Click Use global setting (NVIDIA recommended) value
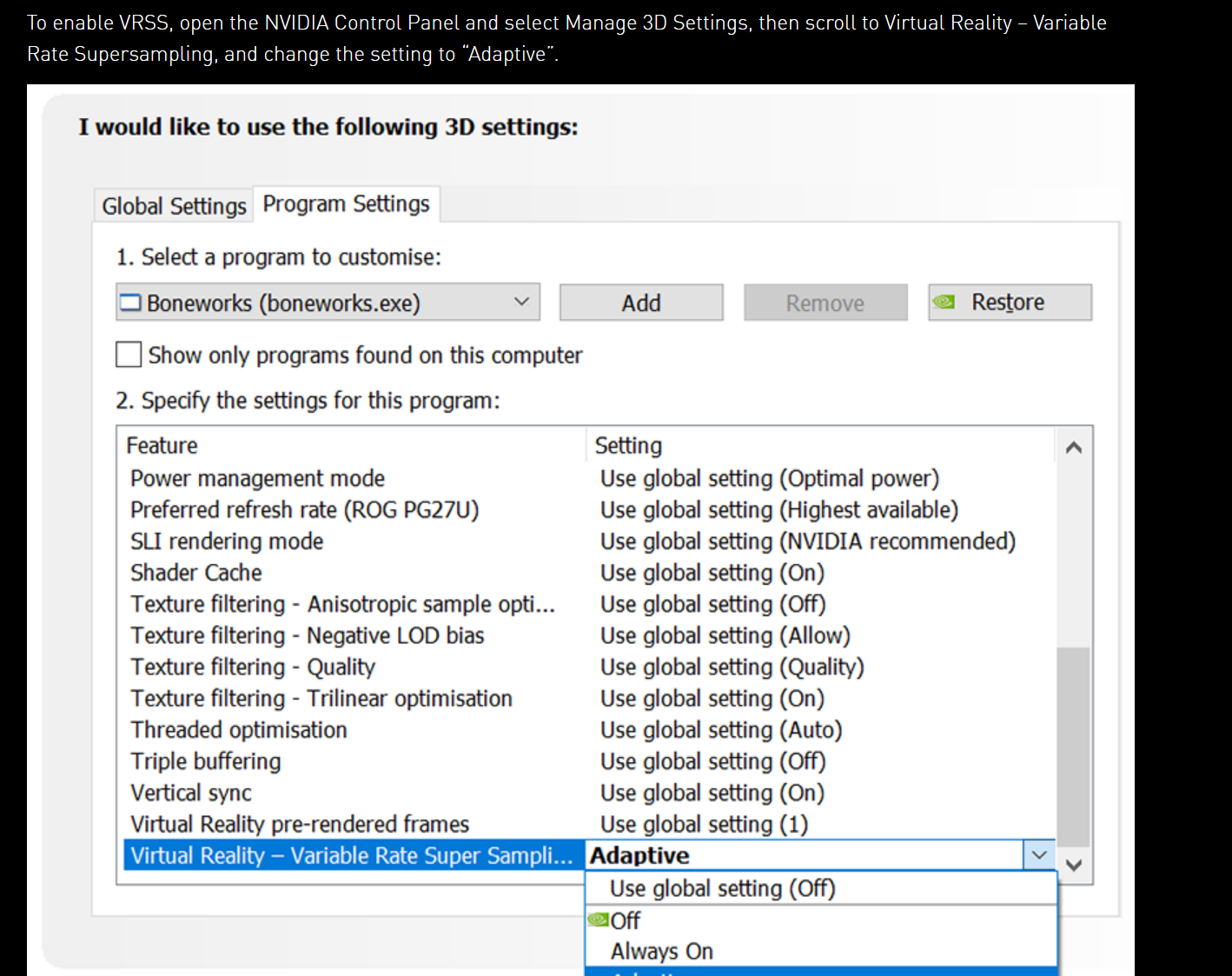 (x=808, y=541)
